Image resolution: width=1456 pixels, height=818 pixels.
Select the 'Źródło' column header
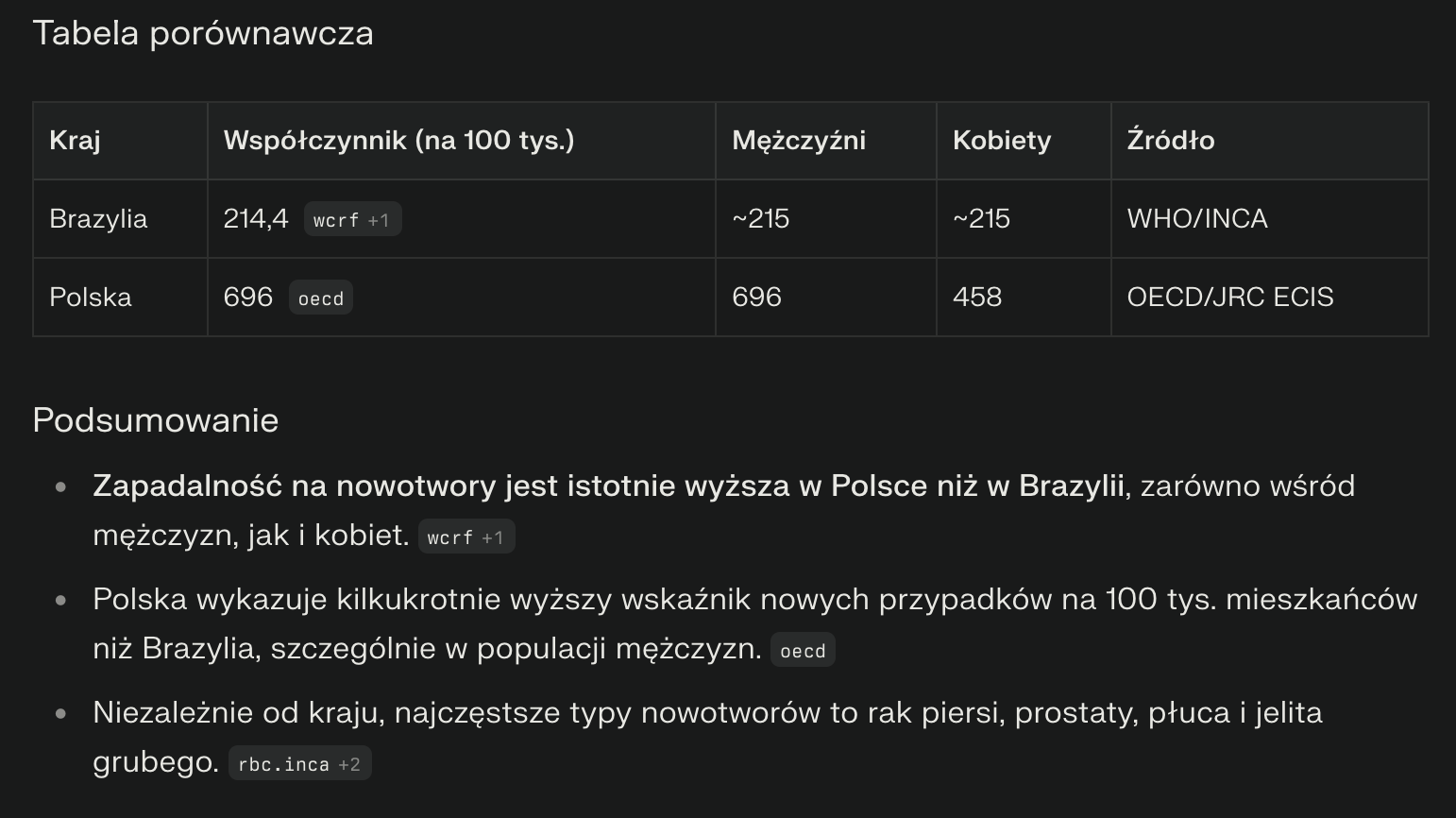tap(1171, 141)
